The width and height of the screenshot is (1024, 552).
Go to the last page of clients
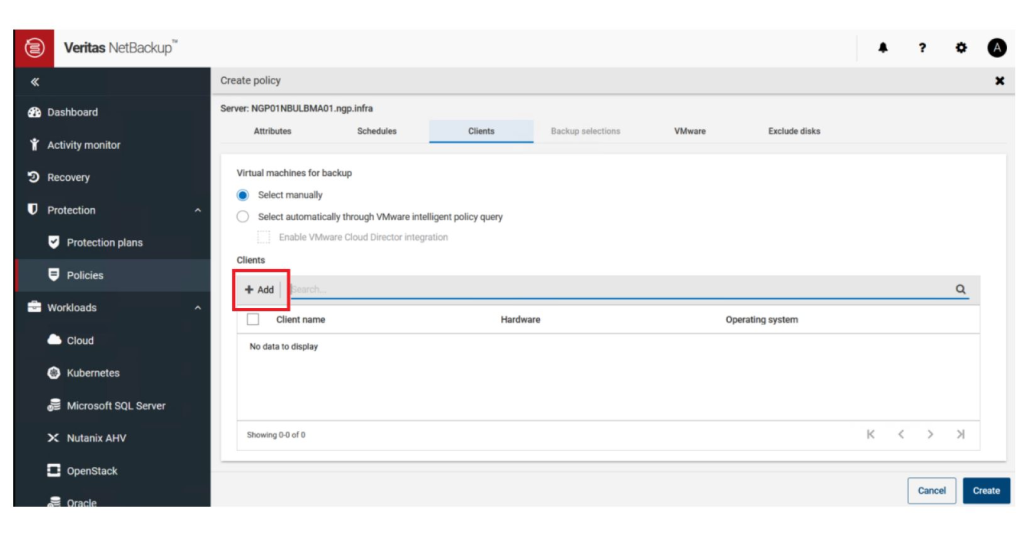tap(961, 434)
